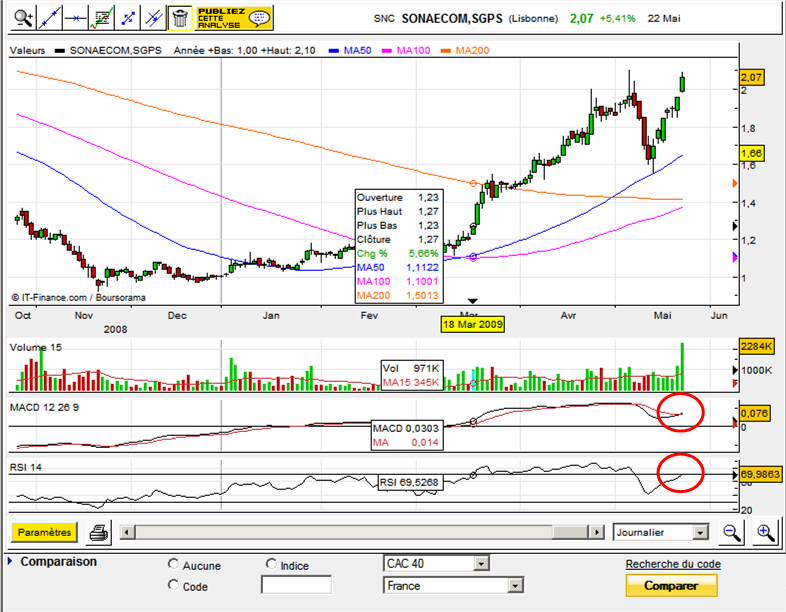Click the trash can delete tool
The image size is (786, 612).
[179, 19]
